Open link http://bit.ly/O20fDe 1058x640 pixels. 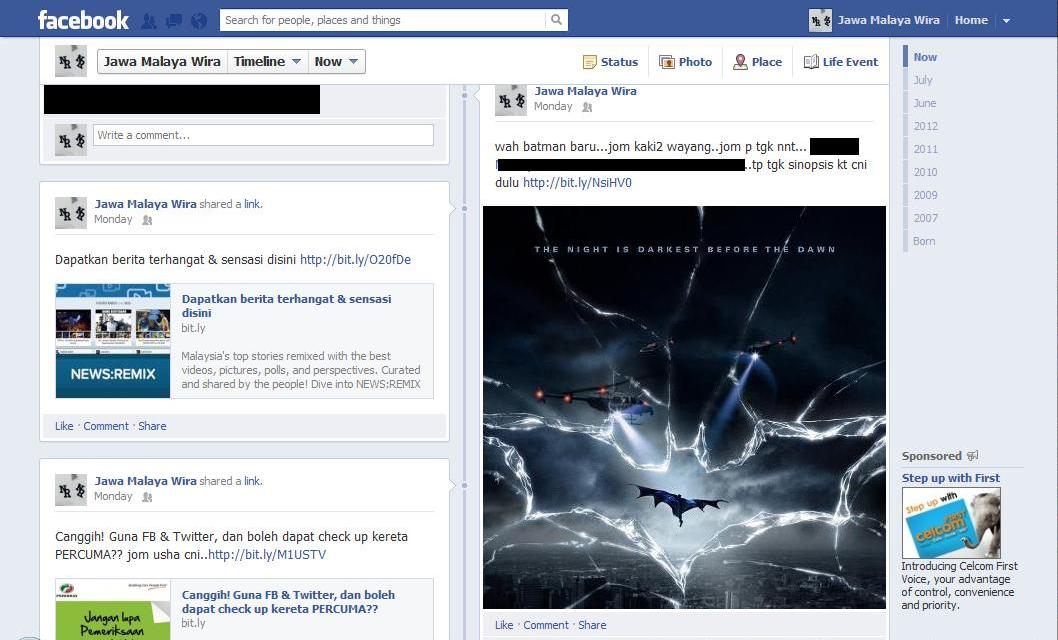coord(356,260)
